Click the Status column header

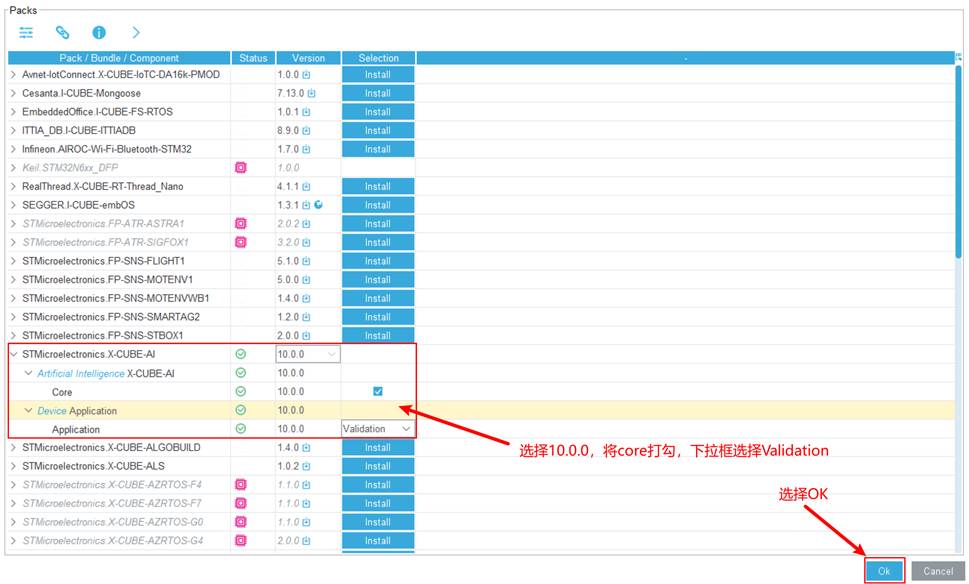pyautogui.click(x=253, y=58)
